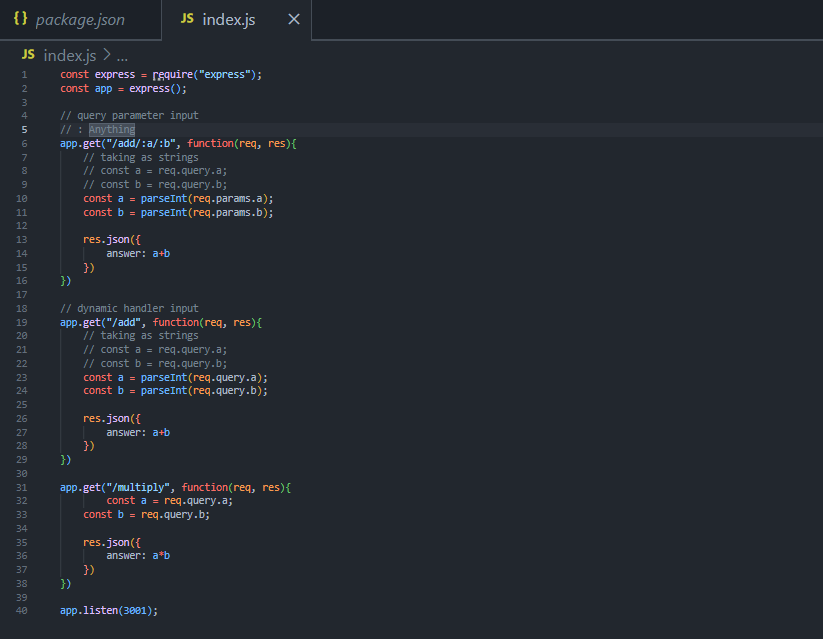Open the index.js breadcrumb item
The height and width of the screenshot is (639, 823).
click(x=70, y=55)
